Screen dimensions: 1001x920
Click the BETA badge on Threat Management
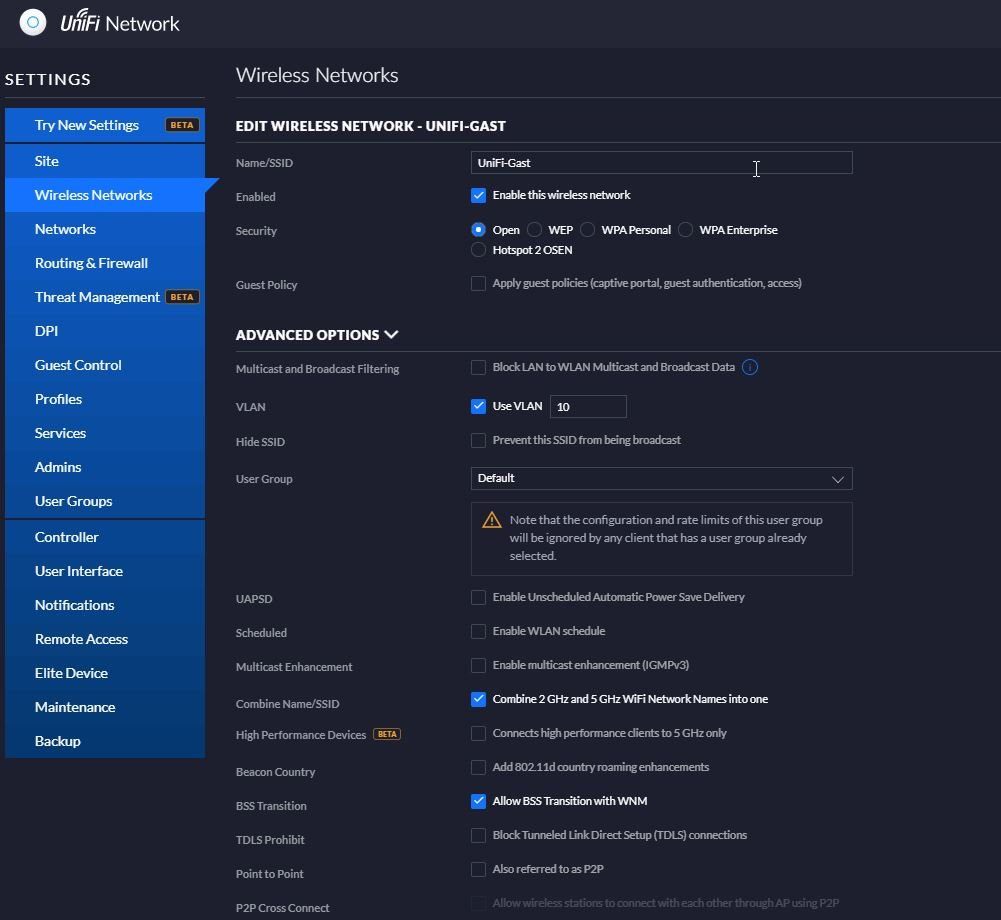pyautogui.click(x=182, y=297)
